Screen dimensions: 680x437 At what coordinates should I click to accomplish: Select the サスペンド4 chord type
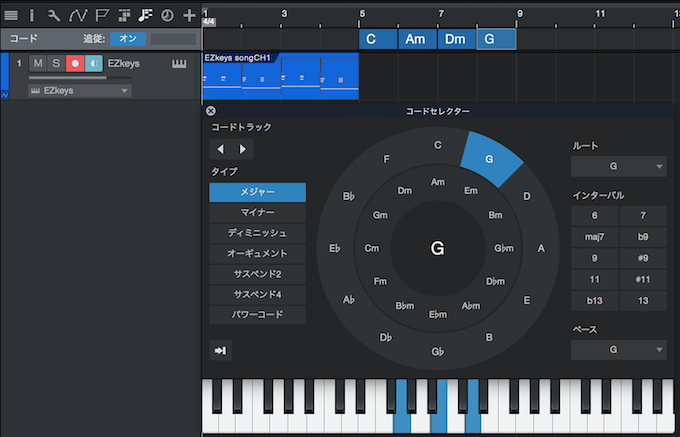[258, 294]
